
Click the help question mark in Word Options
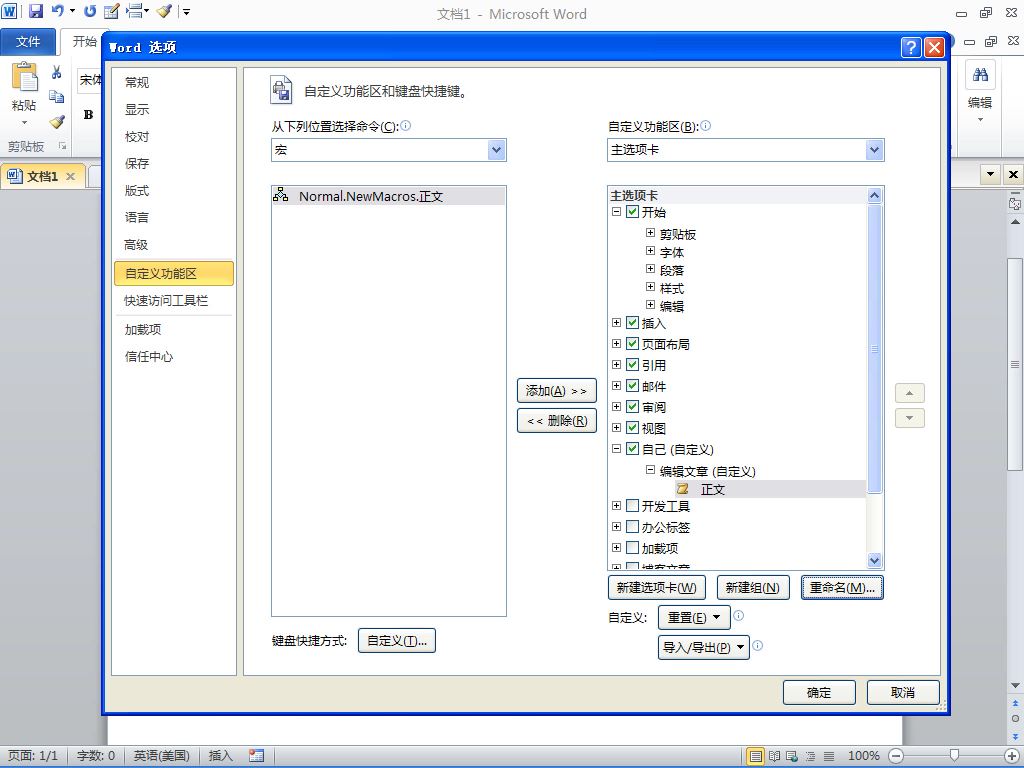tap(911, 47)
